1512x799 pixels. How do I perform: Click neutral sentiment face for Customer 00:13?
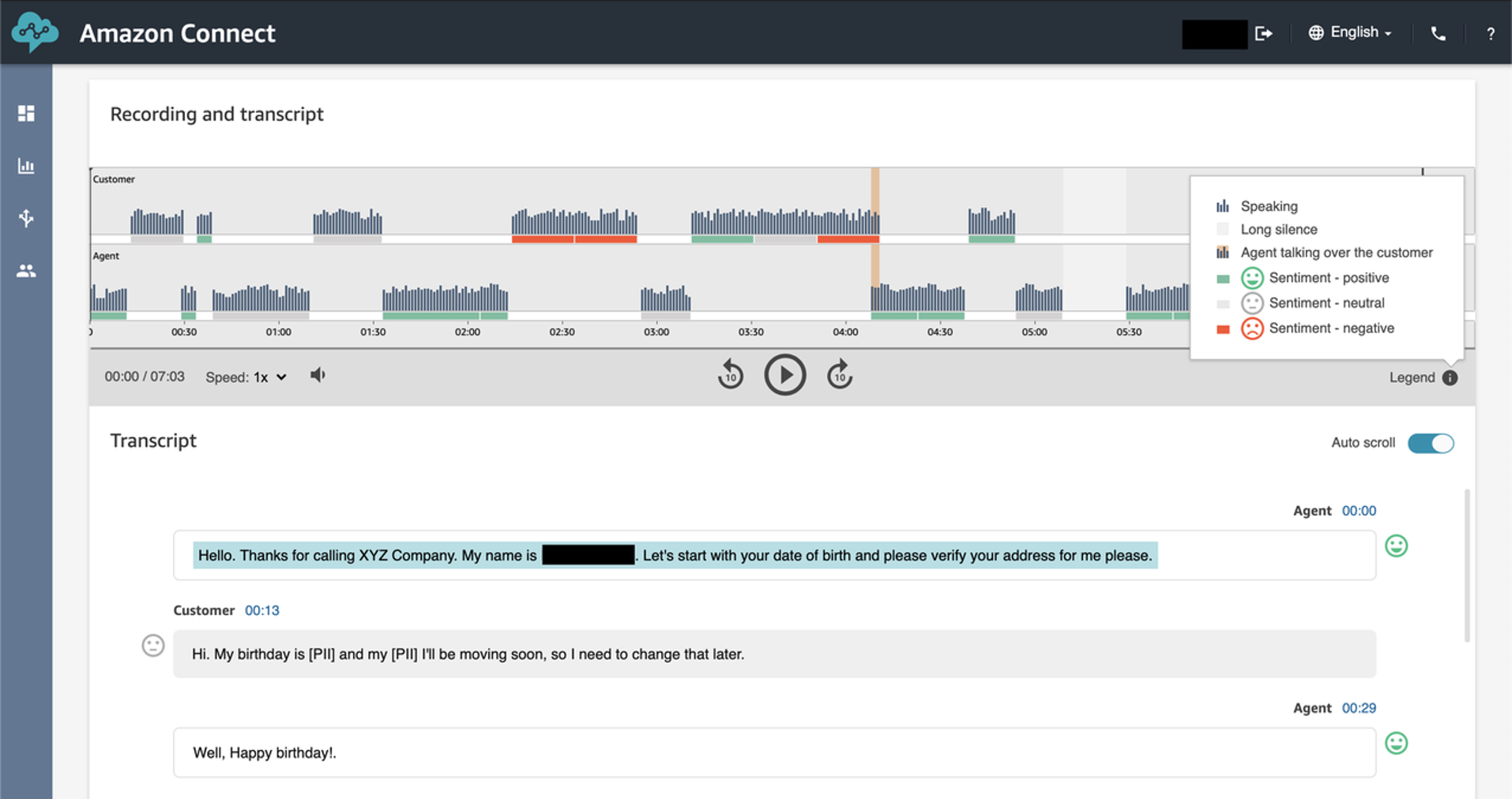(x=153, y=646)
